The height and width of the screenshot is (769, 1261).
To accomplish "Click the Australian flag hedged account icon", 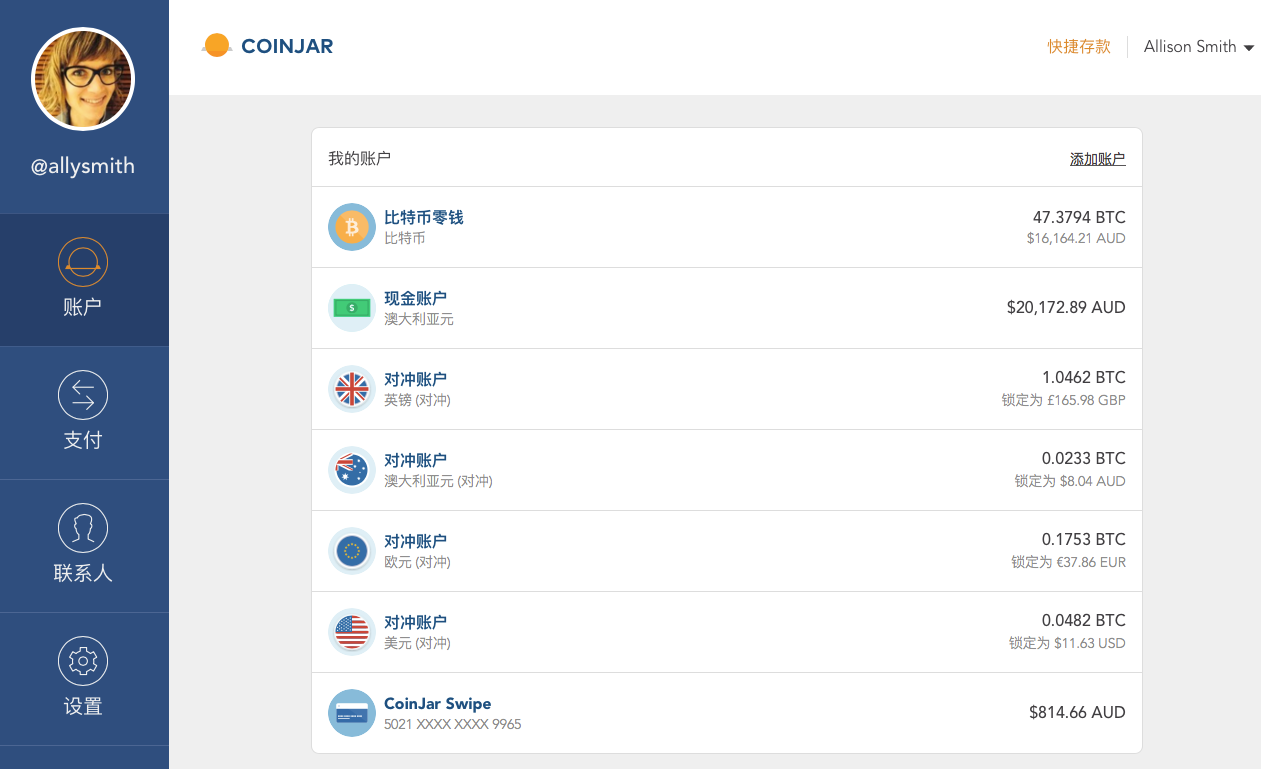I will point(352,470).
